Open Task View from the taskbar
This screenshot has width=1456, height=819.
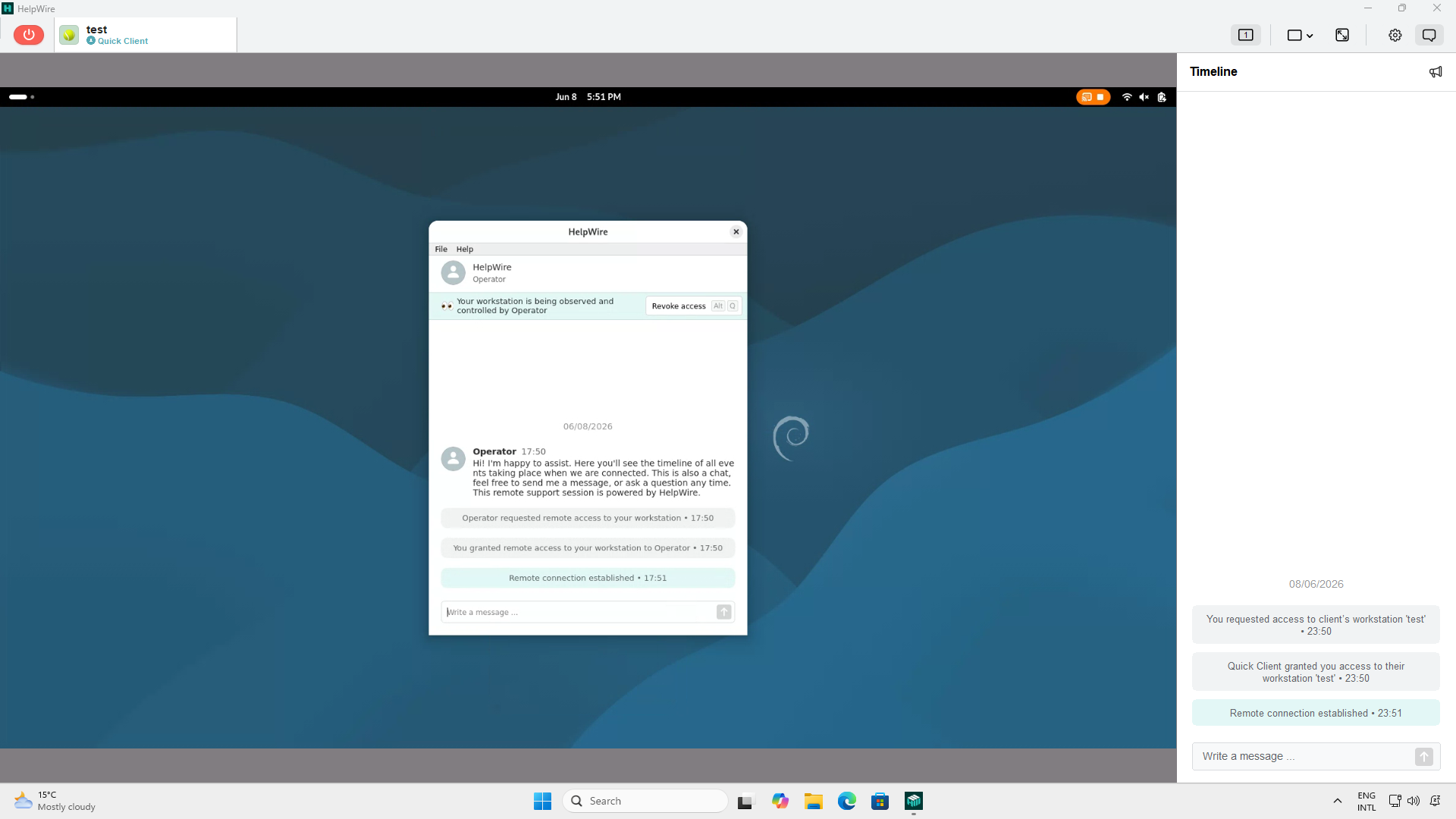pyautogui.click(x=746, y=801)
